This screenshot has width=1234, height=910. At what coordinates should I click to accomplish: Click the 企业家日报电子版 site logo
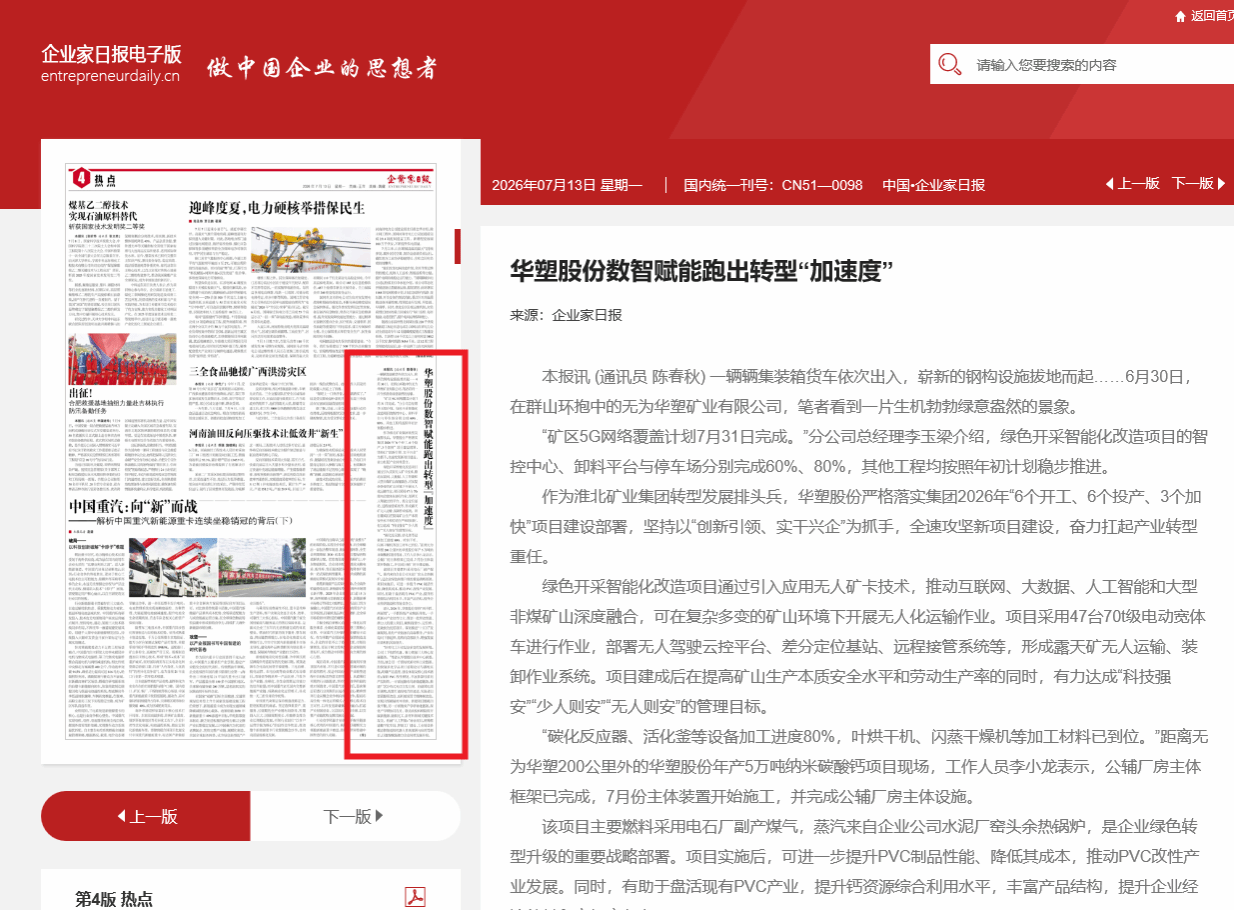click(111, 54)
